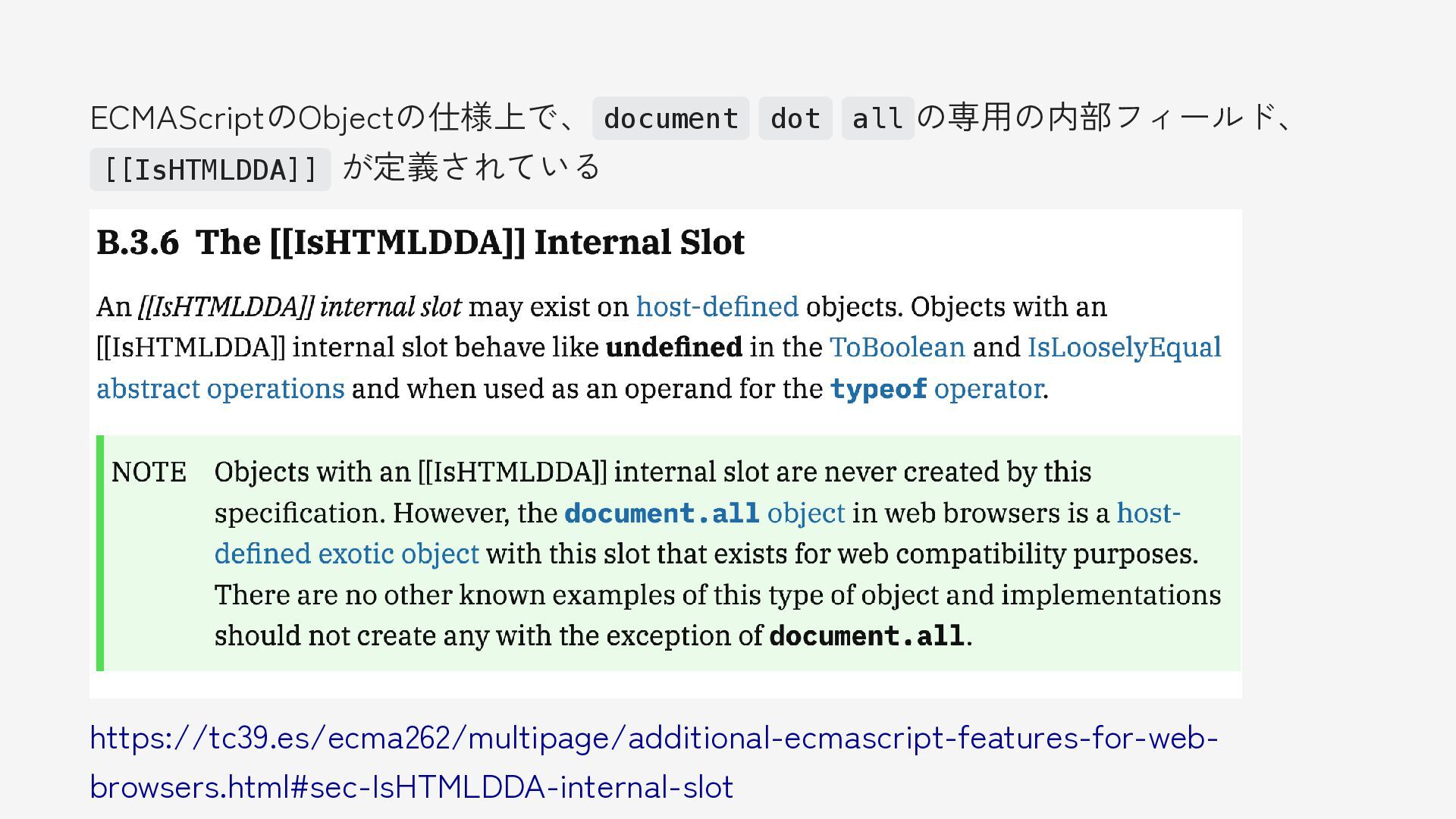This screenshot has width=1456, height=819.
Task: Click the blue typeof keyword link
Action: pos(878,389)
